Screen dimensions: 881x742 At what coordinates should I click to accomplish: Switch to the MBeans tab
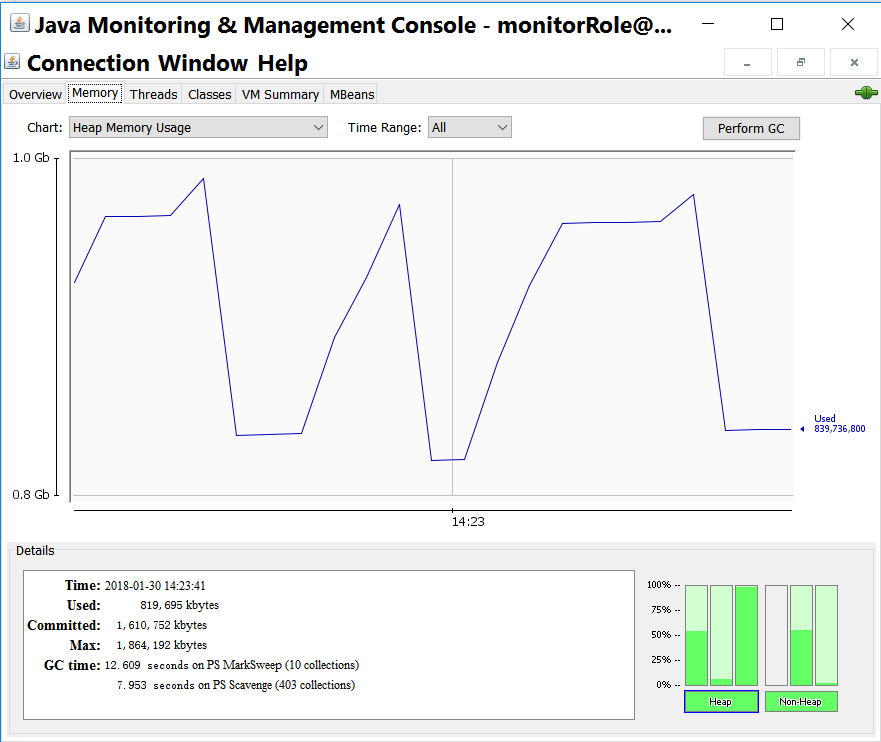(x=352, y=94)
